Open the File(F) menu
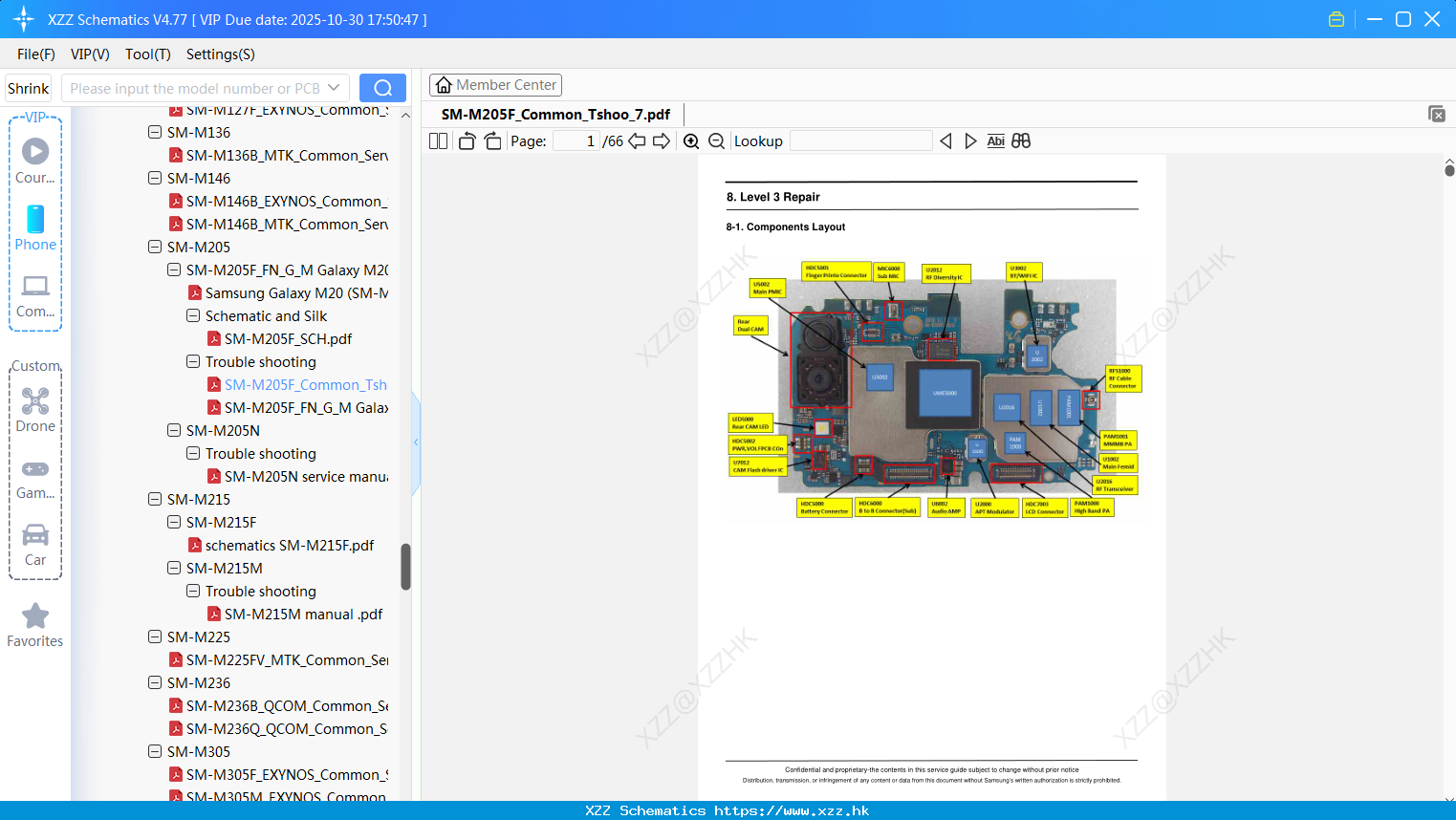Image resolution: width=1456 pixels, height=820 pixels. pos(36,54)
